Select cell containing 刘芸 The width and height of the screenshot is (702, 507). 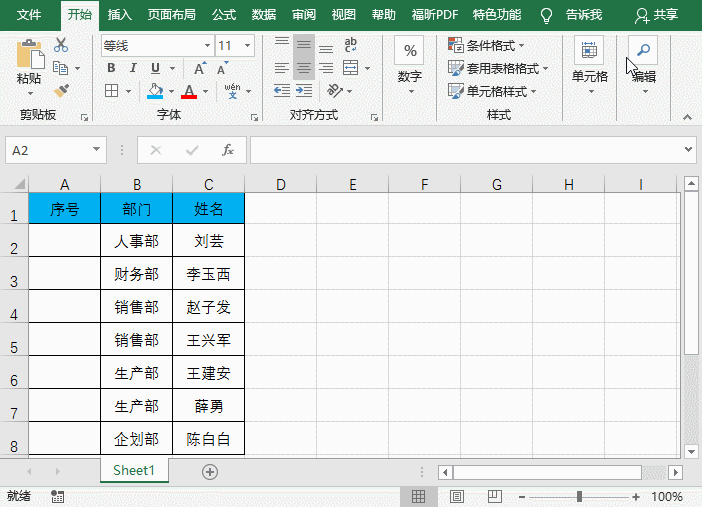[208, 241]
